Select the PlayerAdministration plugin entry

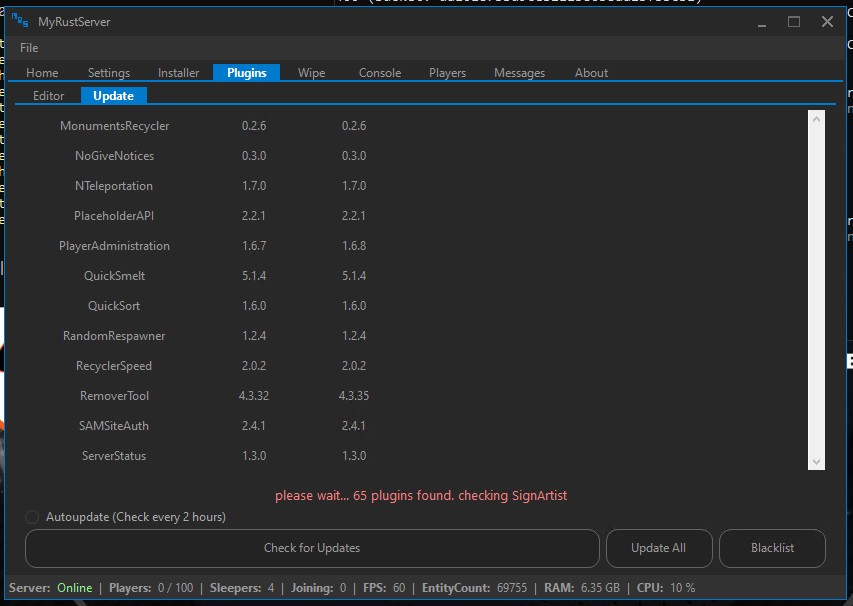(x=114, y=246)
